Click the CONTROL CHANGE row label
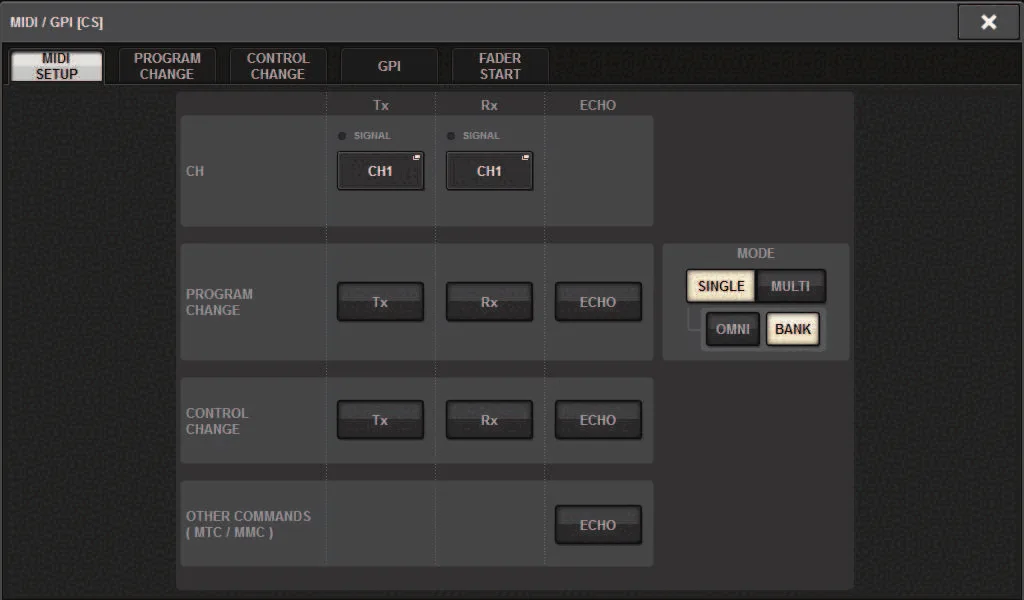The image size is (1024, 600). click(217, 421)
